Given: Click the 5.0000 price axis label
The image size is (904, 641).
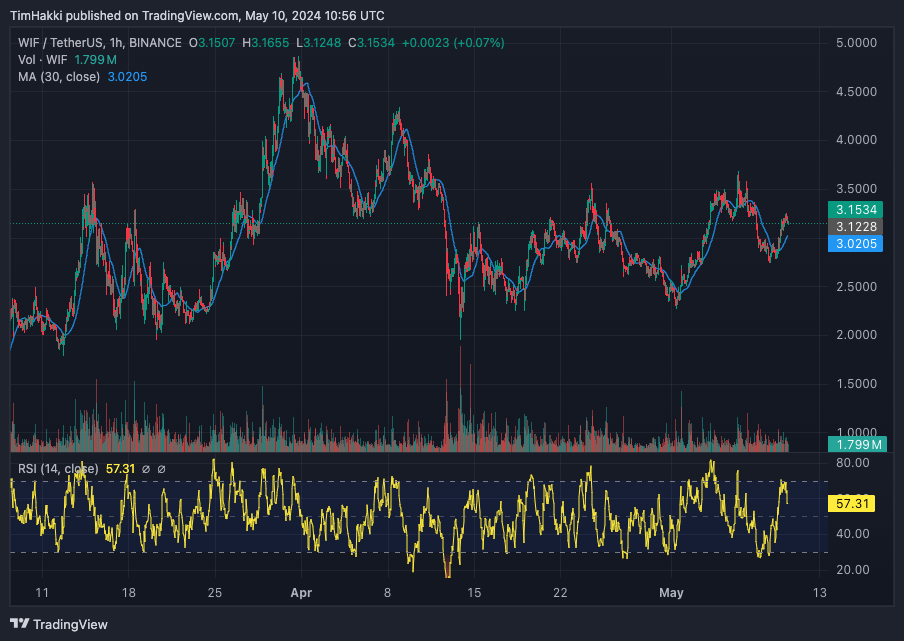Looking at the screenshot, I should pyautogui.click(x=855, y=43).
